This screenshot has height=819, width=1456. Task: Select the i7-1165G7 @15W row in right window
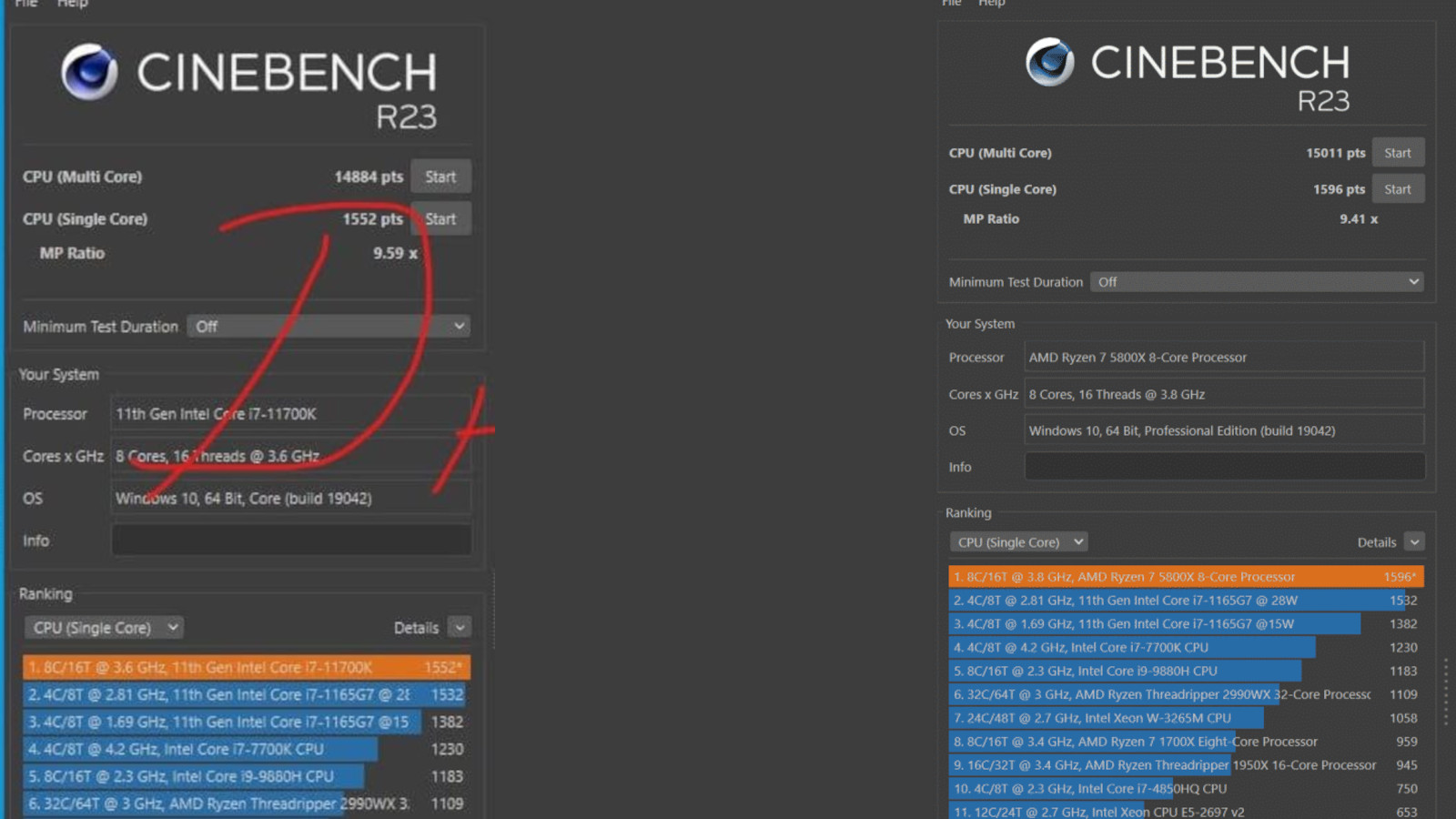pos(1186,624)
